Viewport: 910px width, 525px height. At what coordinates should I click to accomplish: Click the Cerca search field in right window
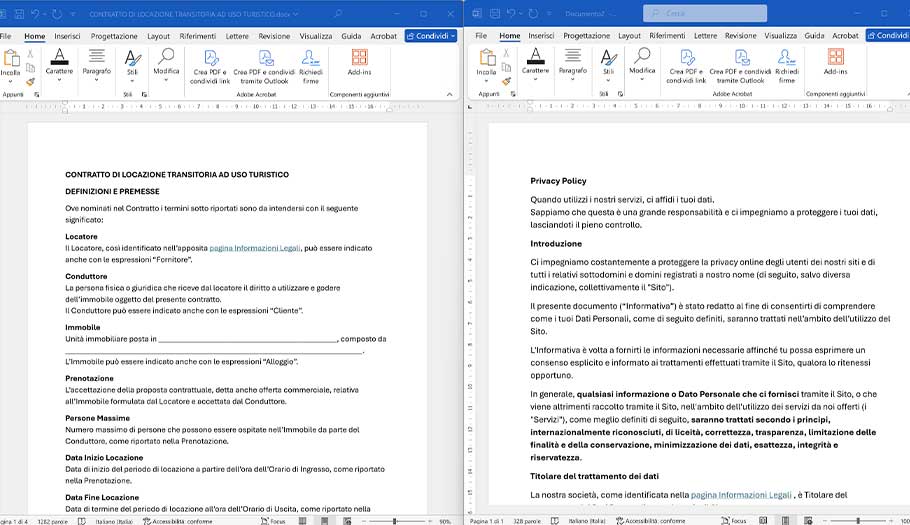pyautogui.click(x=705, y=13)
